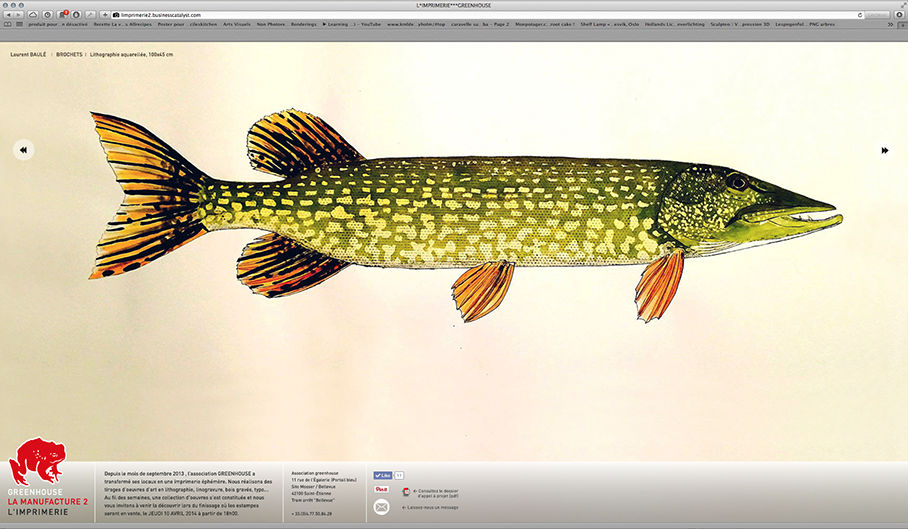Screen dimensions: 908x529
Task: Open 'Consultez le dossier d'appel à projet' link
Action: pos(435,493)
